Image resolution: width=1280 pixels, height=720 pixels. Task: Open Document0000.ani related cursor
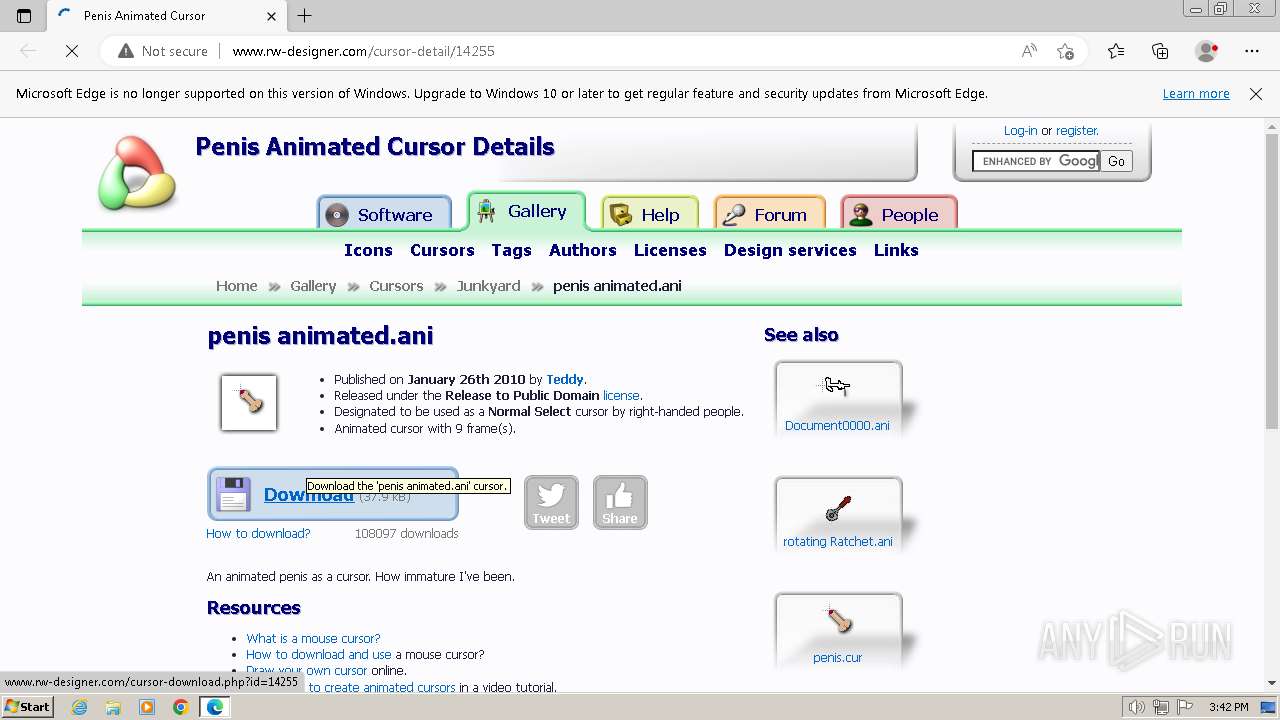[838, 399]
